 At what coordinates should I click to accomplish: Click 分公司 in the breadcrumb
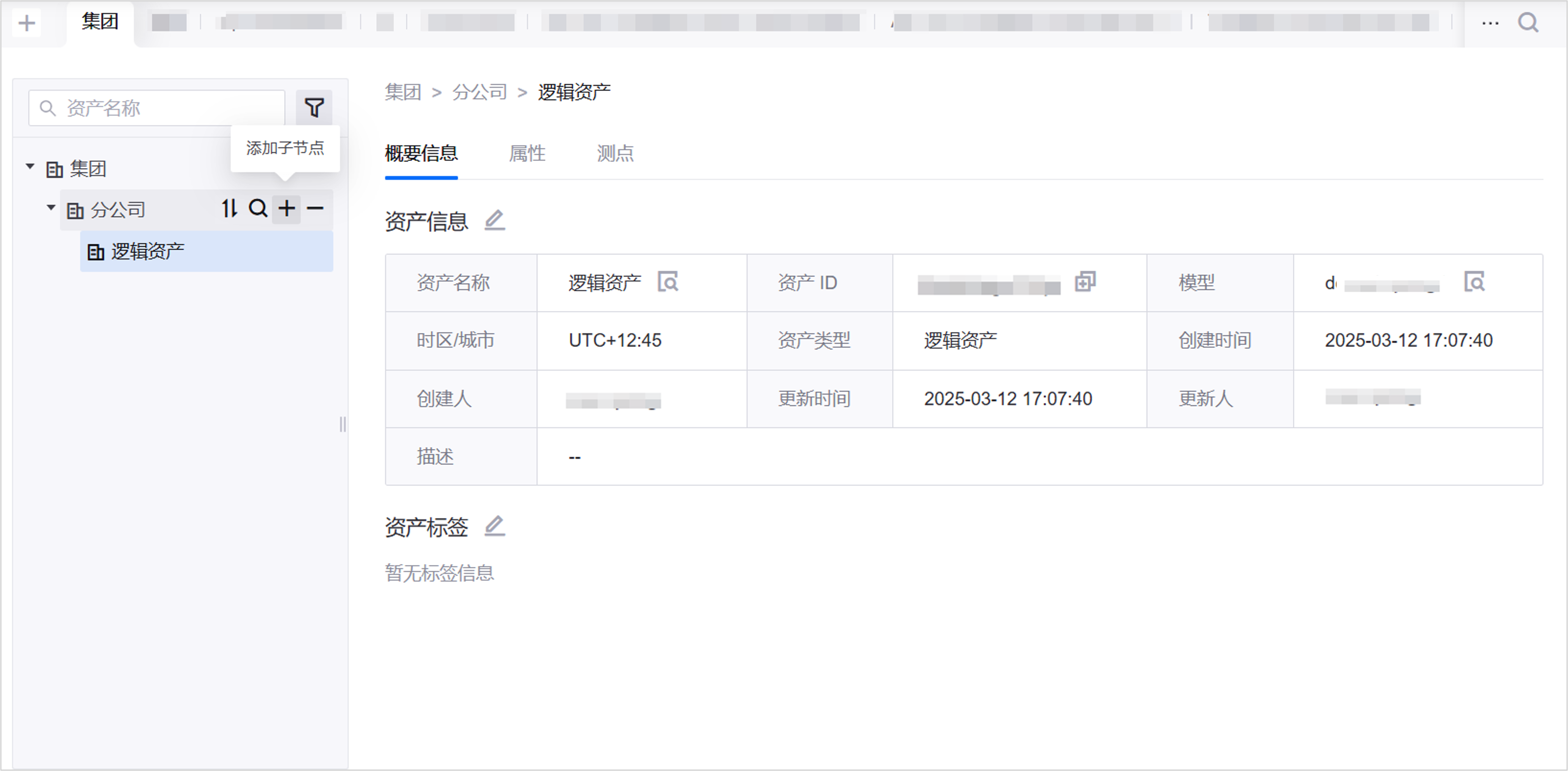480,93
